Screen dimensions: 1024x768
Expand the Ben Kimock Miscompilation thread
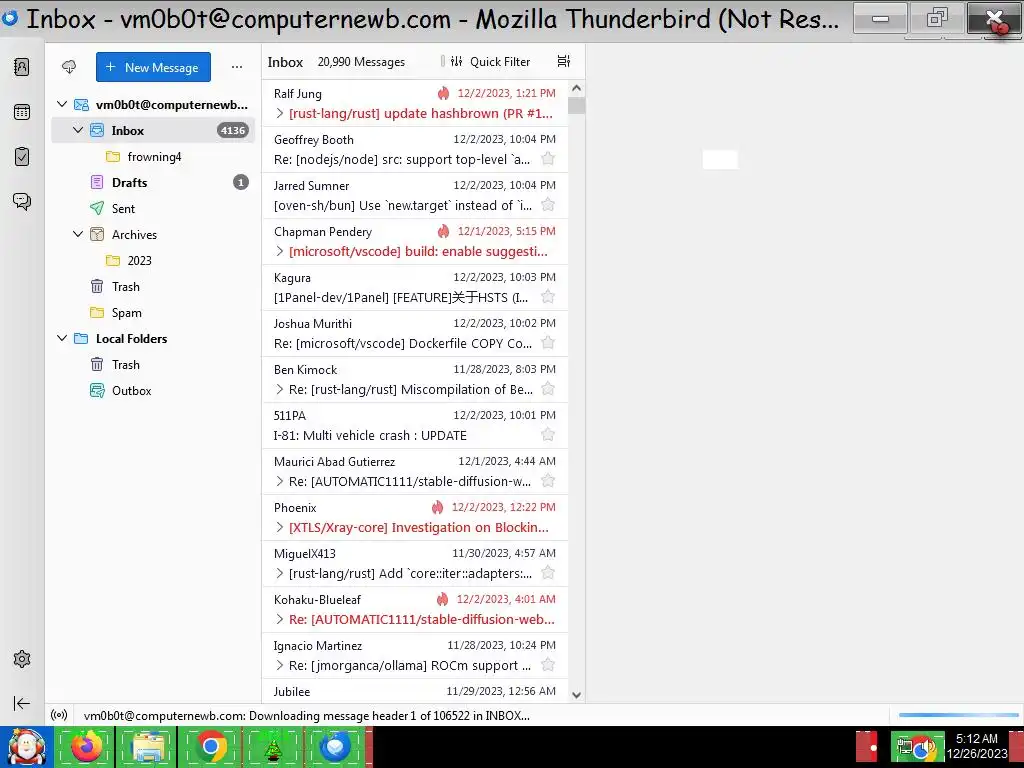point(280,389)
